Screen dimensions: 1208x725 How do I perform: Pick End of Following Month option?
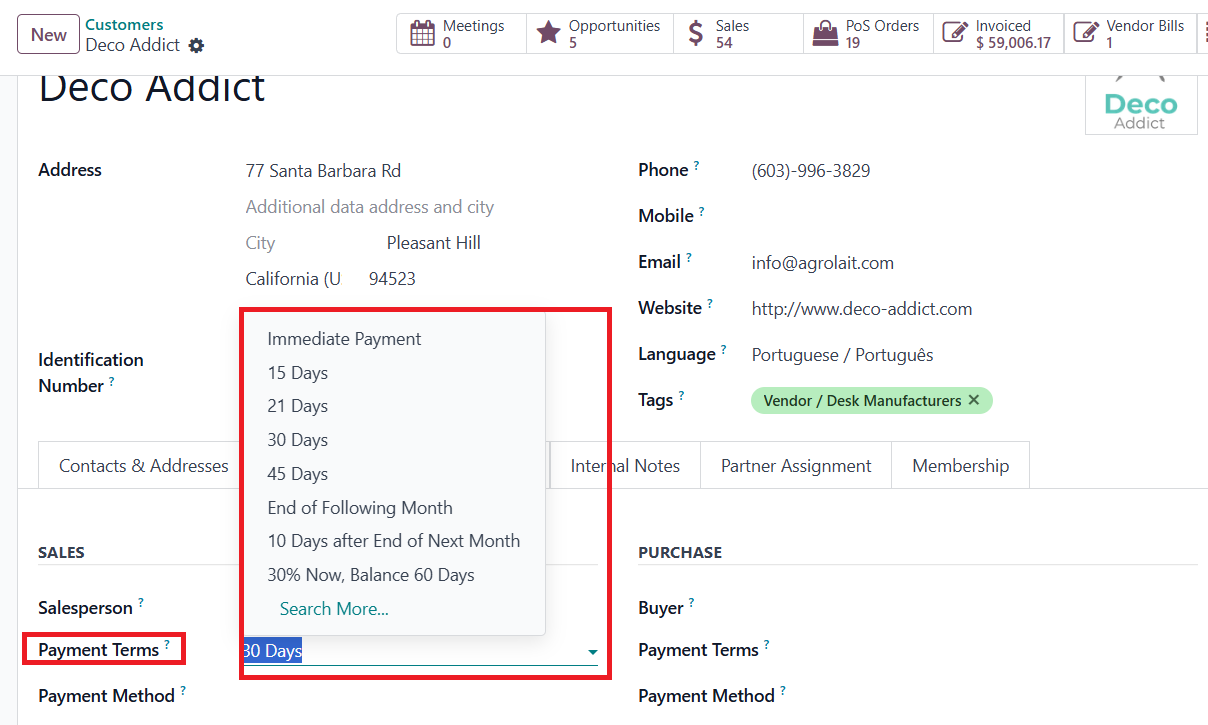360,508
